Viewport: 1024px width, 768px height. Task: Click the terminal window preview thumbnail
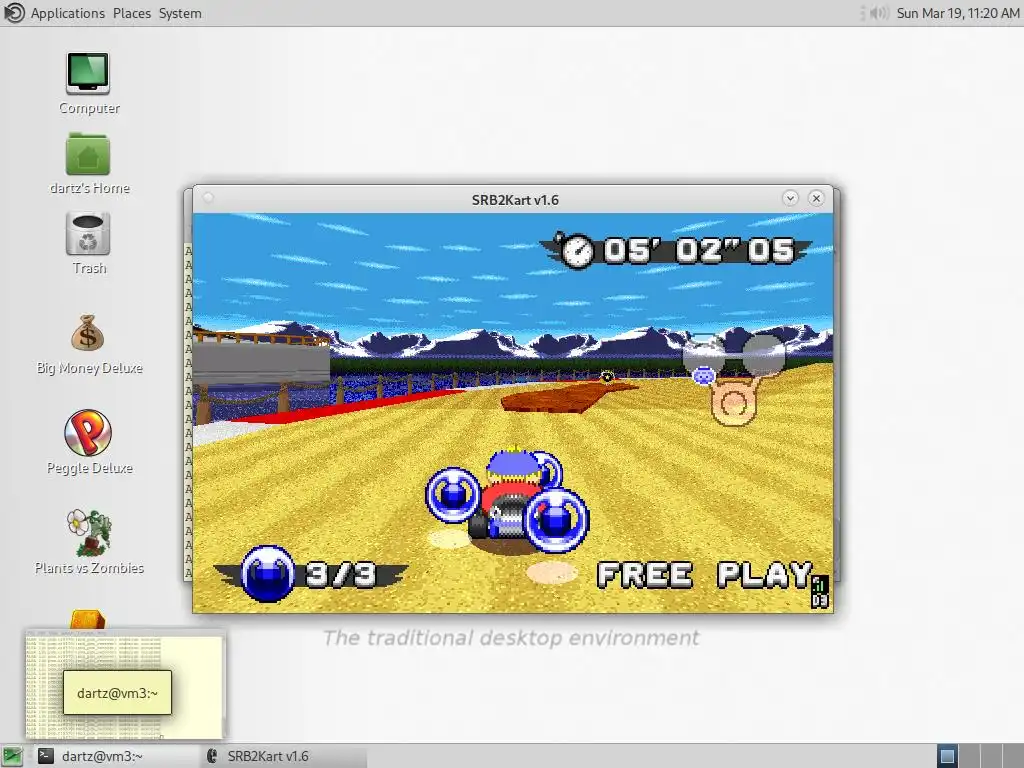[125, 684]
